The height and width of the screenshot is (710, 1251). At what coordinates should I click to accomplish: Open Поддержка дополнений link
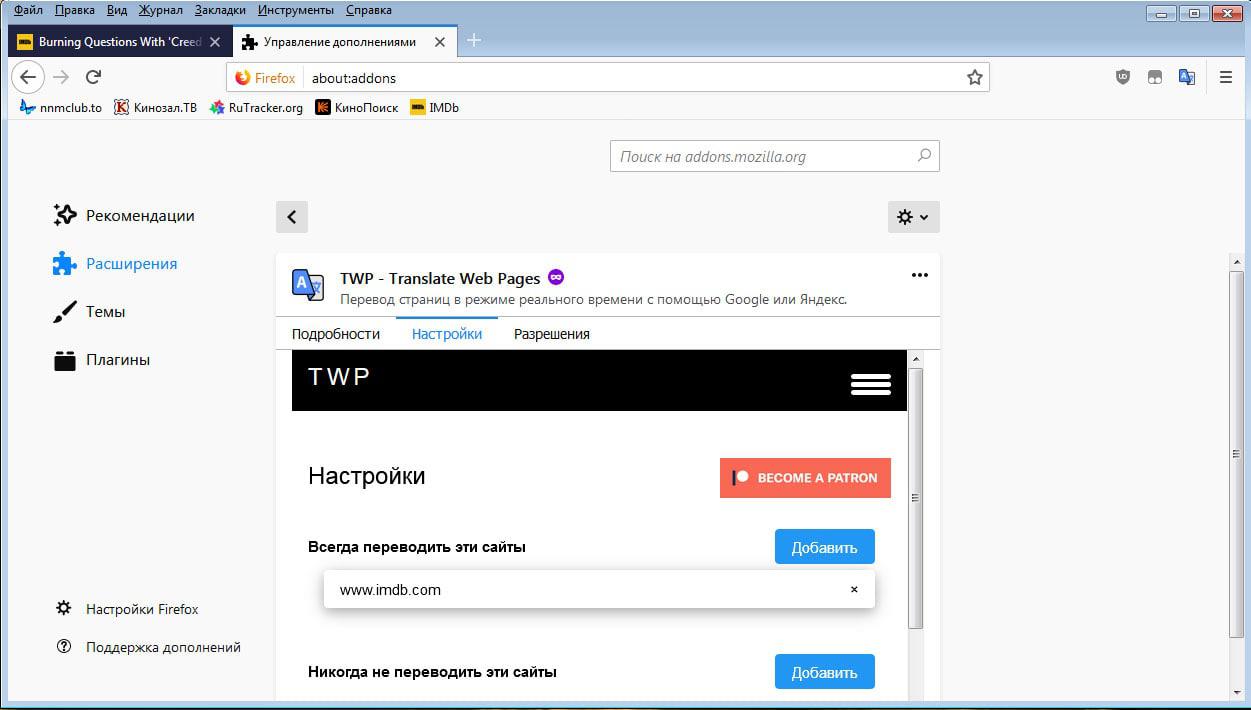148,646
